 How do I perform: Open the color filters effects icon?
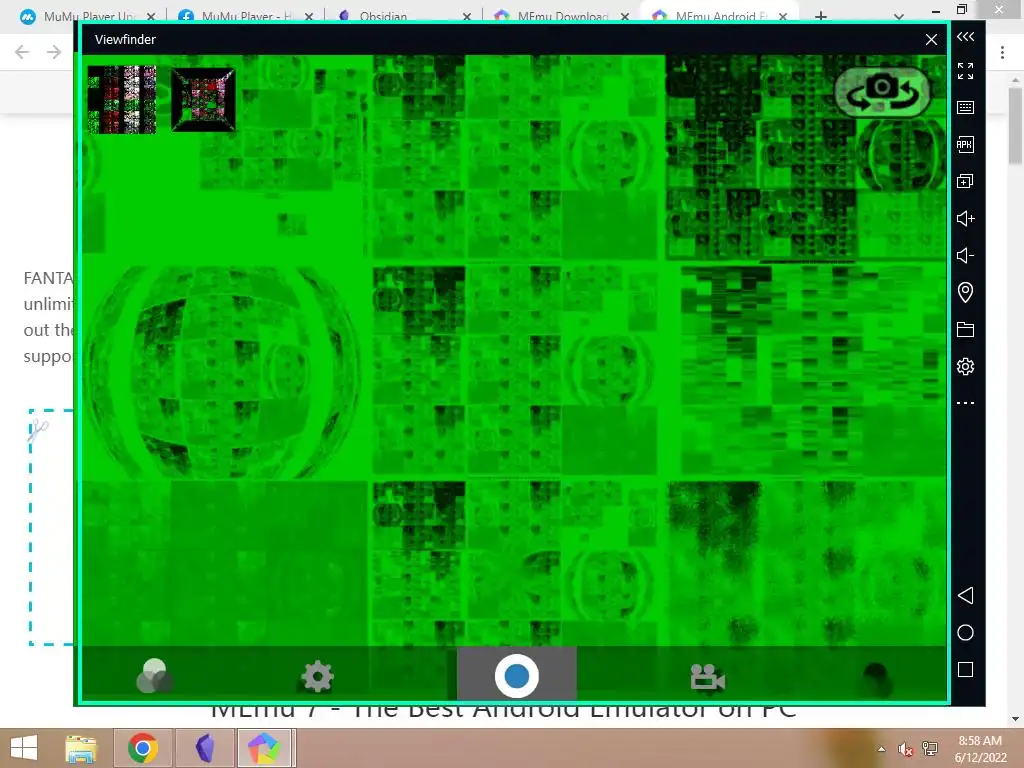tap(155, 675)
